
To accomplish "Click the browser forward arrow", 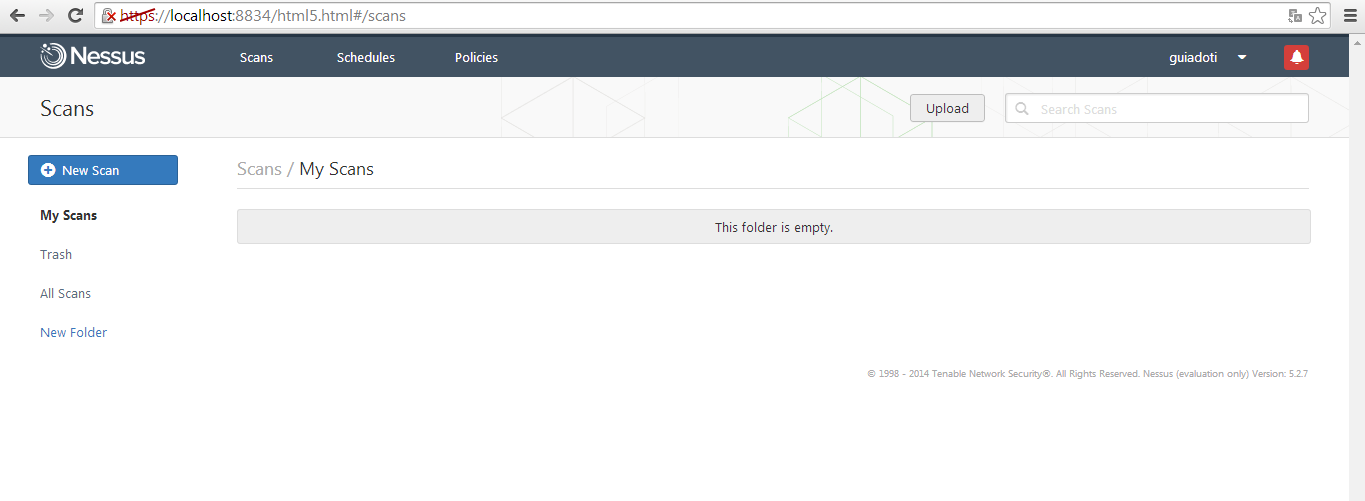I will (46, 16).
